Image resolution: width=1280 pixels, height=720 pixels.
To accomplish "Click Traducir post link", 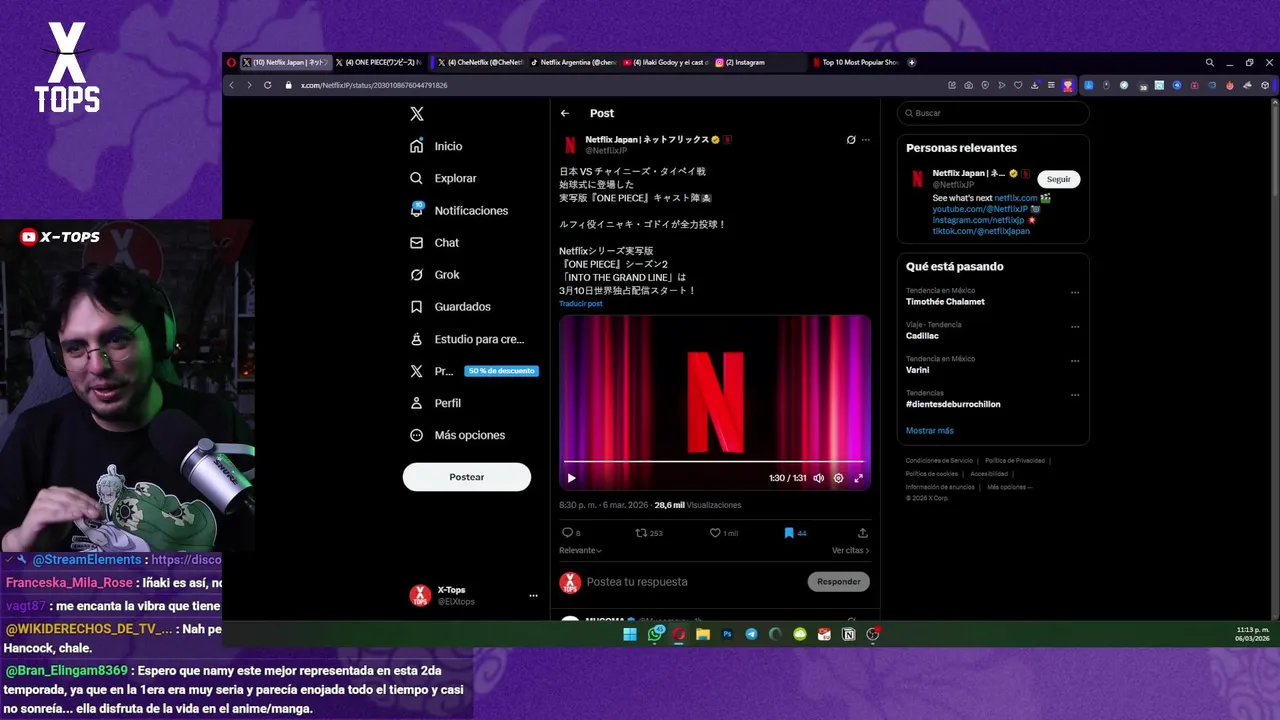I will pyautogui.click(x=581, y=303).
